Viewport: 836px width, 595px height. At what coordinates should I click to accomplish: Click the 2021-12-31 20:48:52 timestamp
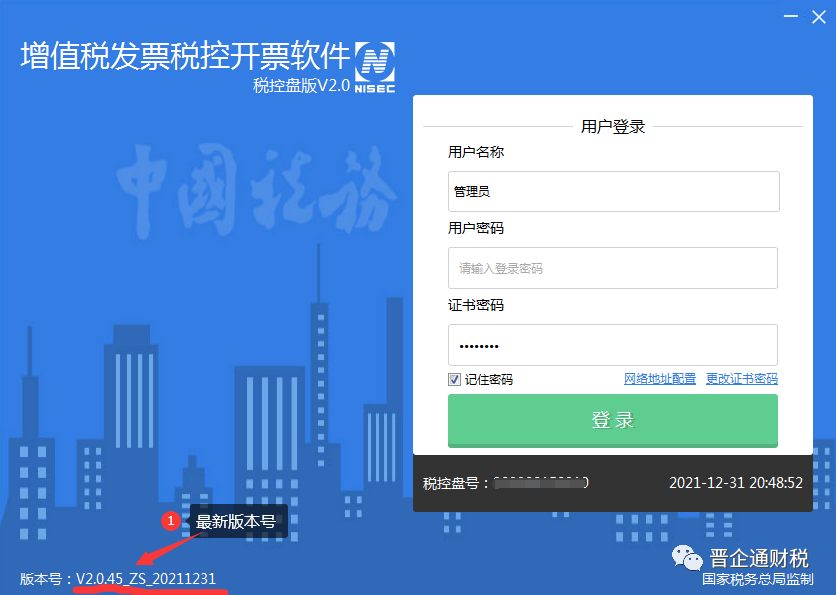[736, 483]
